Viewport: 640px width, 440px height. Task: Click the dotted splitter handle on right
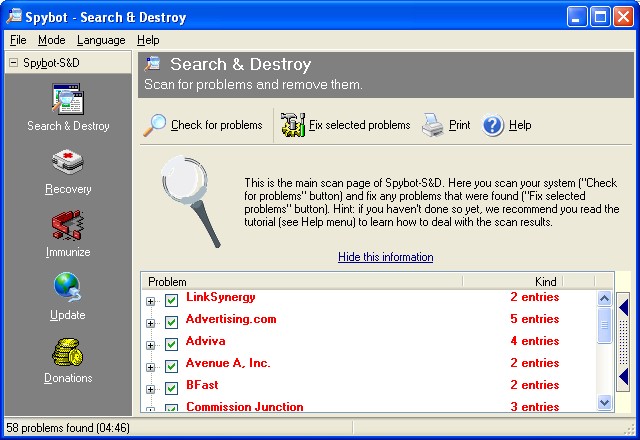click(623, 342)
